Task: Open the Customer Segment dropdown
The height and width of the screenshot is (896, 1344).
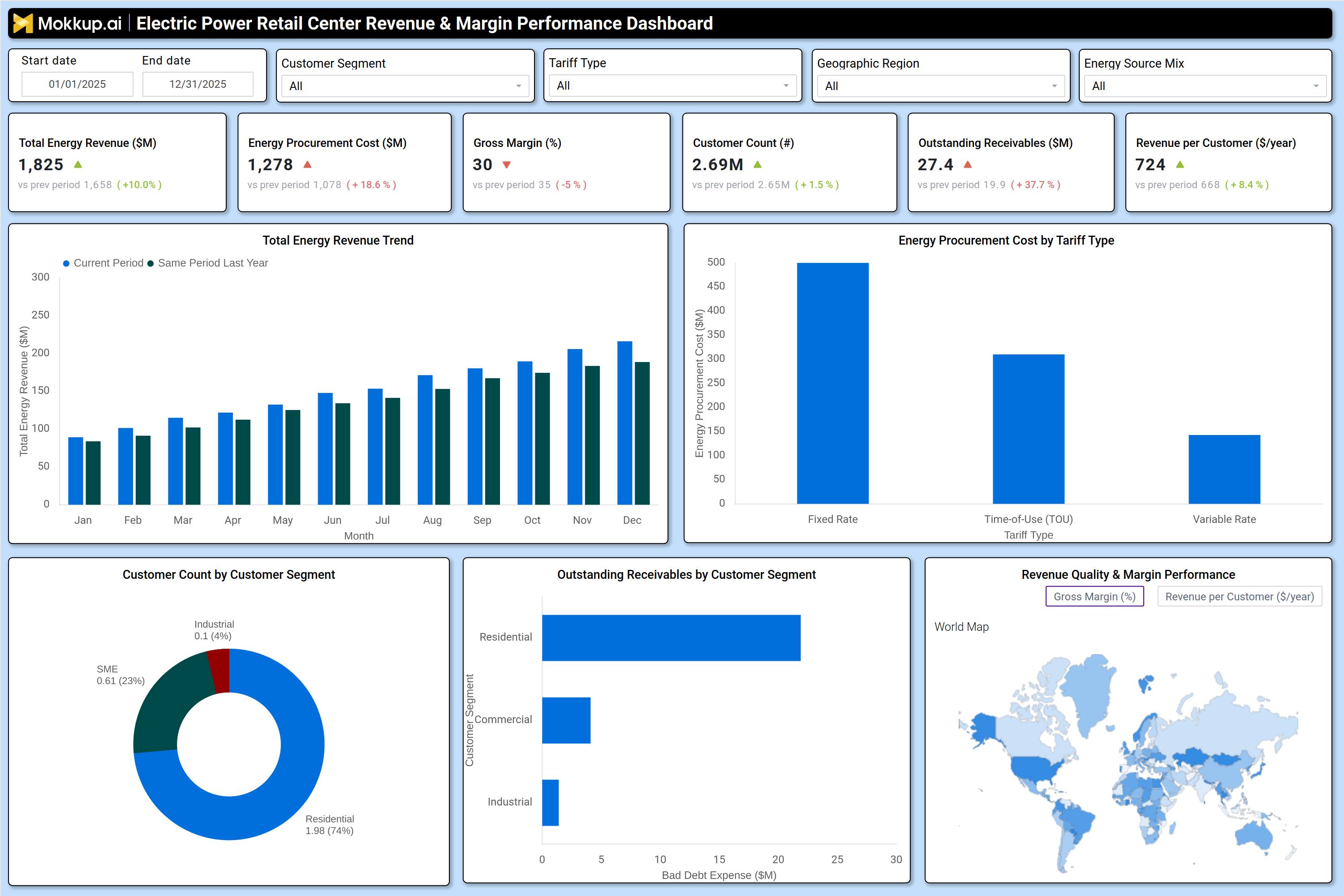Action: (x=405, y=86)
